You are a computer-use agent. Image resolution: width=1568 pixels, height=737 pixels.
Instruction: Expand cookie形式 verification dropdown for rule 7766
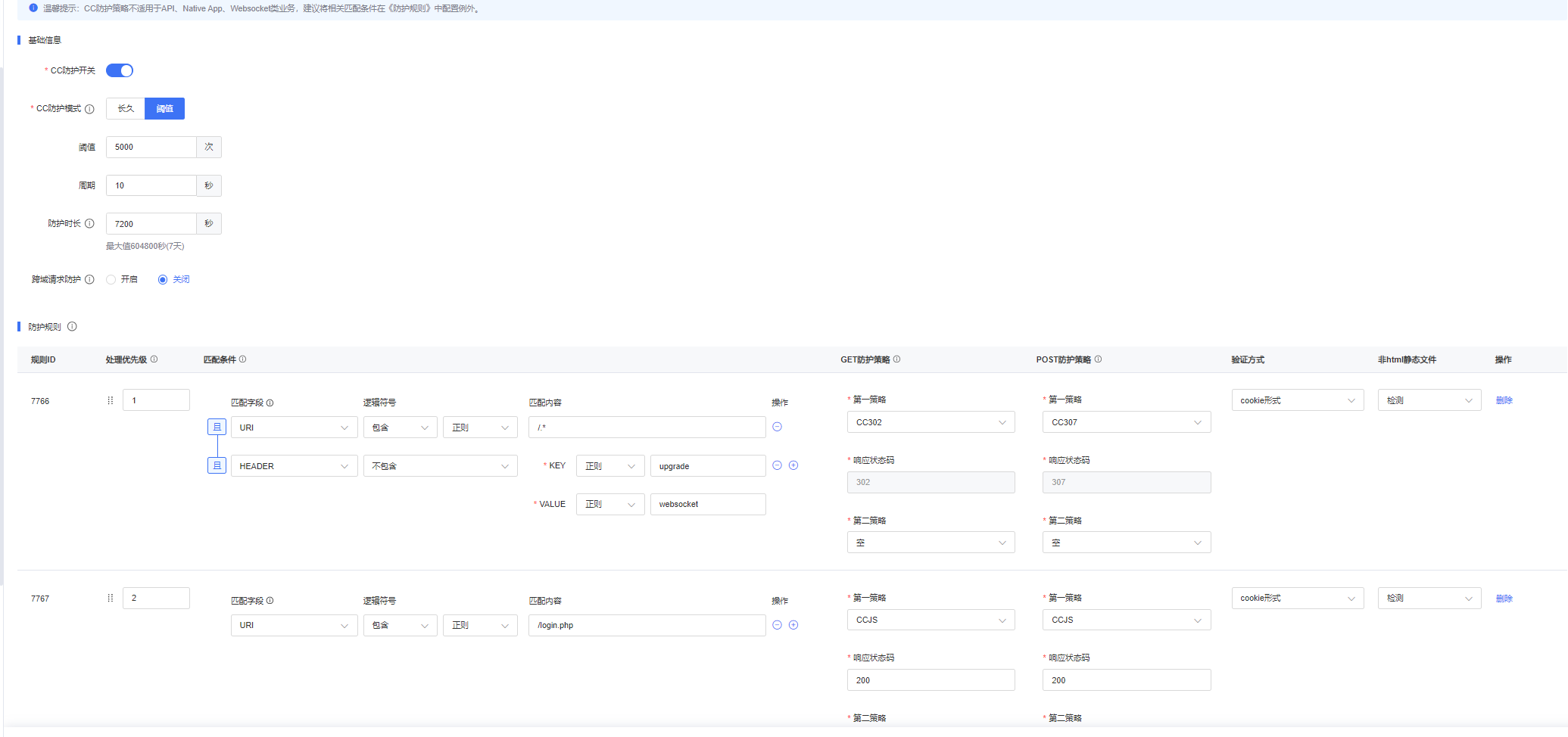1297,400
